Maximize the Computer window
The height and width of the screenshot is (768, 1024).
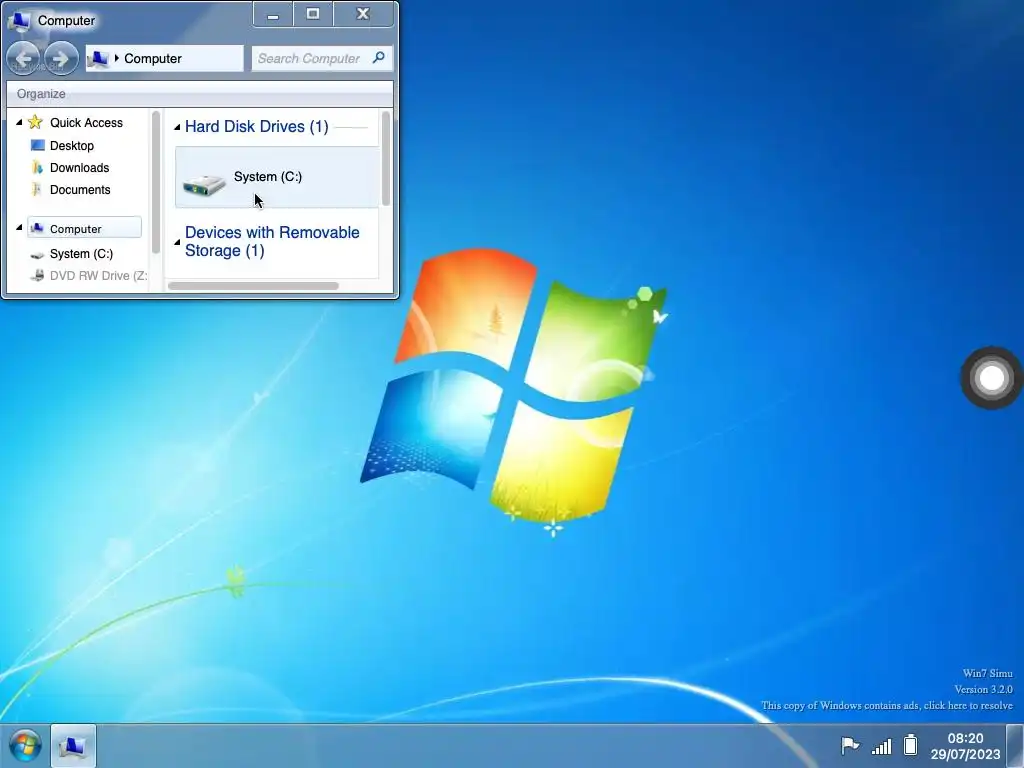coord(313,14)
